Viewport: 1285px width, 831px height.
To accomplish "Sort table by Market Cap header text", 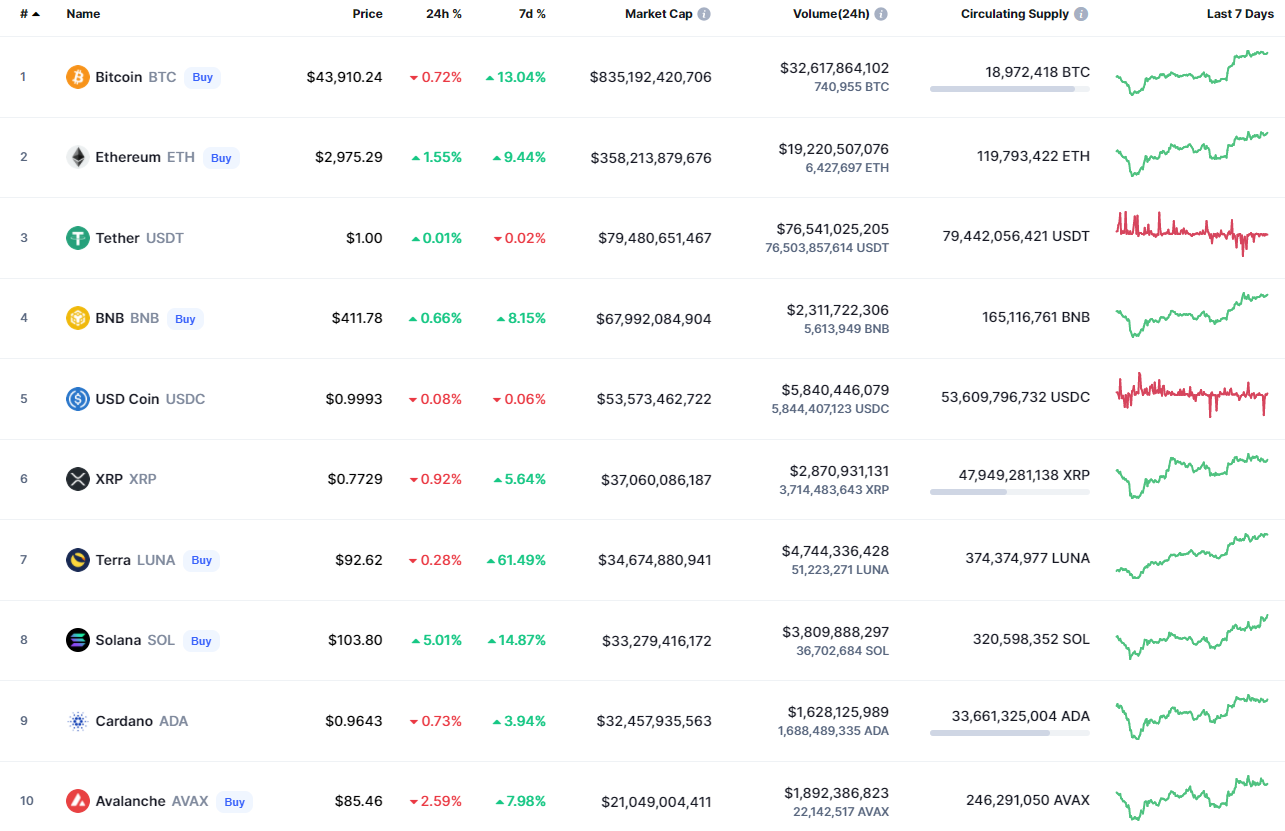I will 658,14.
